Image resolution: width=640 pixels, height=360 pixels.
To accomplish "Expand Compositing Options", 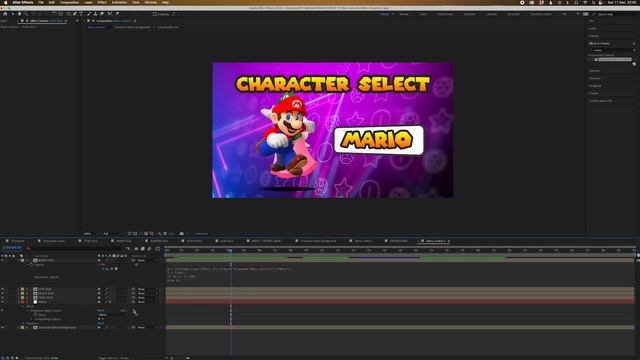I will 32,319.
